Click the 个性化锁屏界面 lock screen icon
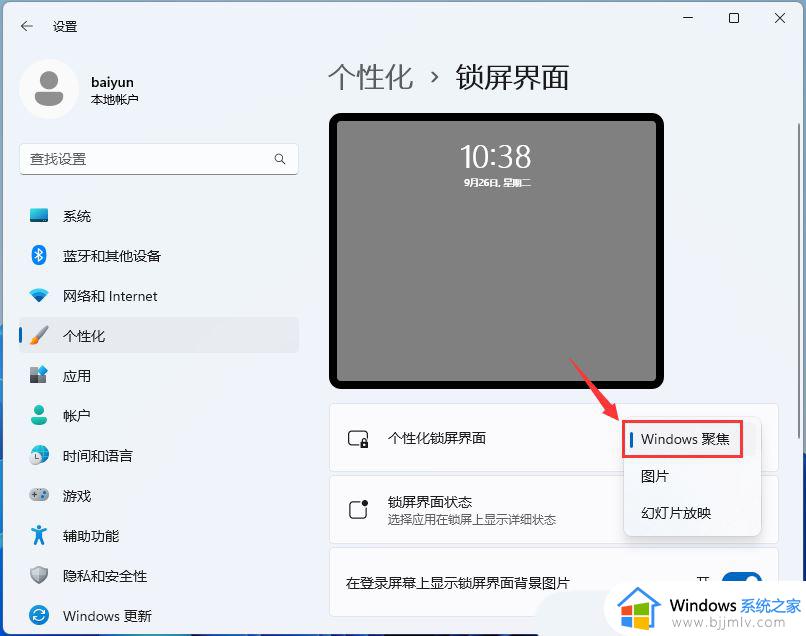The width and height of the screenshot is (806, 636). pyautogui.click(x=358, y=439)
